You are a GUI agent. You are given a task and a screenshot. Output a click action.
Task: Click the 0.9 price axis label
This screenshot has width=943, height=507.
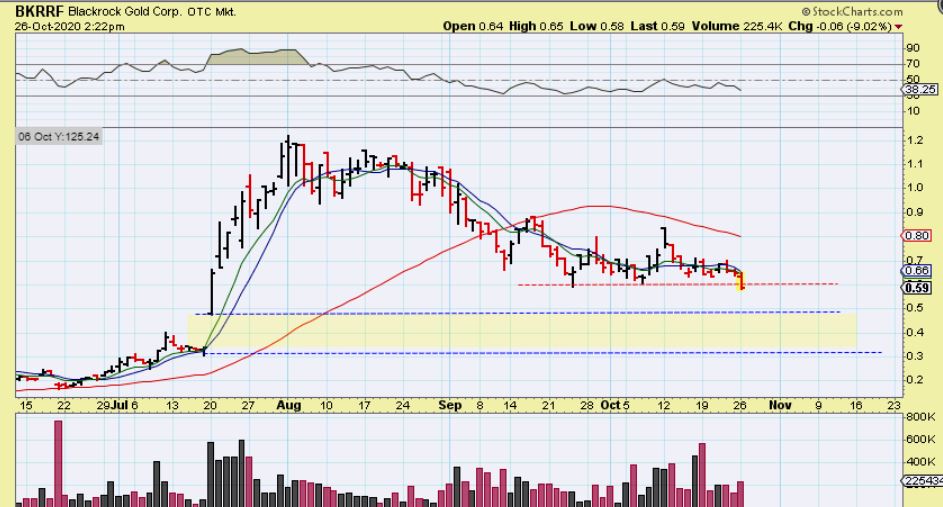pos(916,212)
